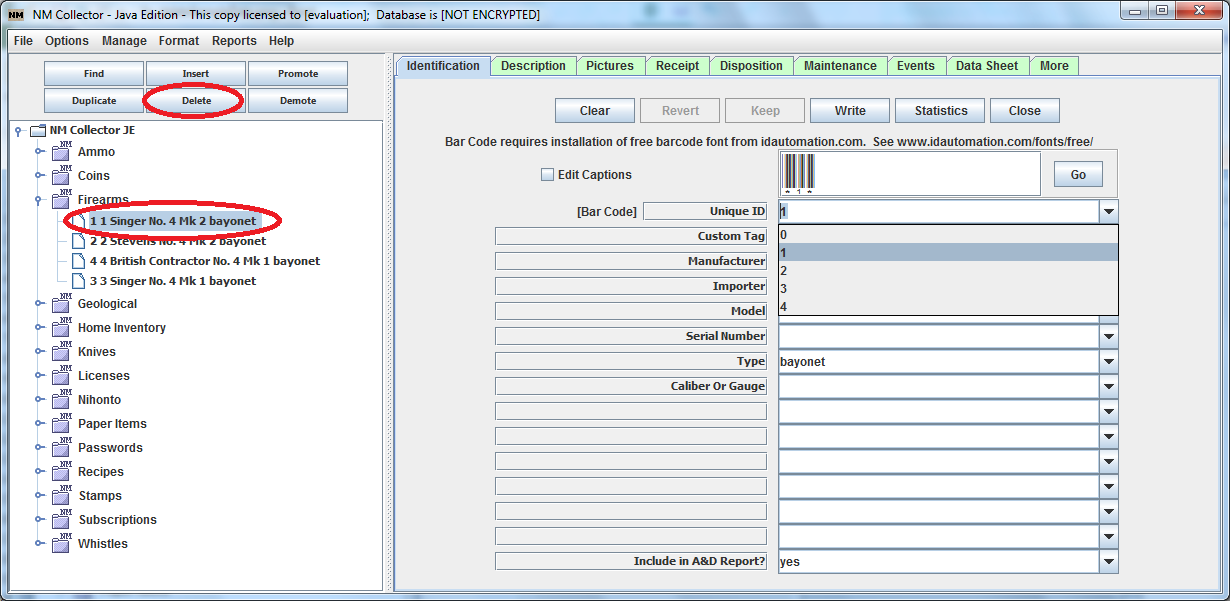Open the Type dropdown
1230x601 pixels.
1108,361
